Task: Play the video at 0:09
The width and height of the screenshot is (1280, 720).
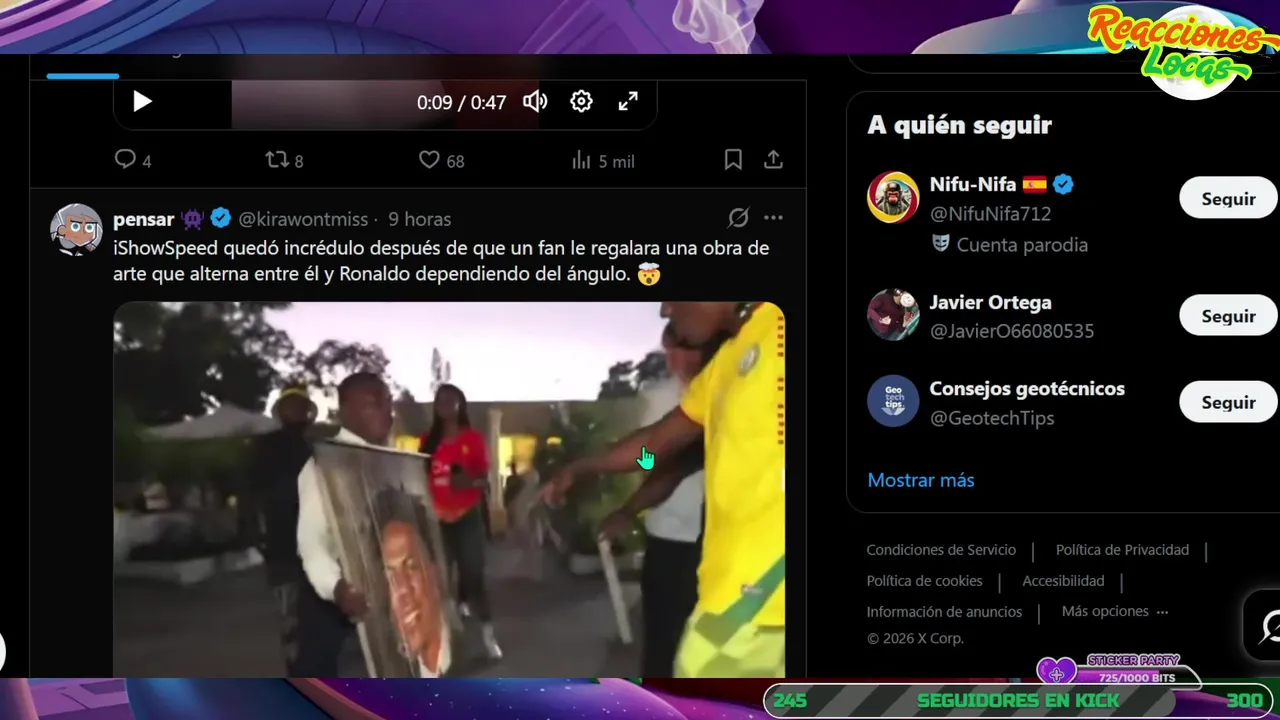Action: [142, 101]
